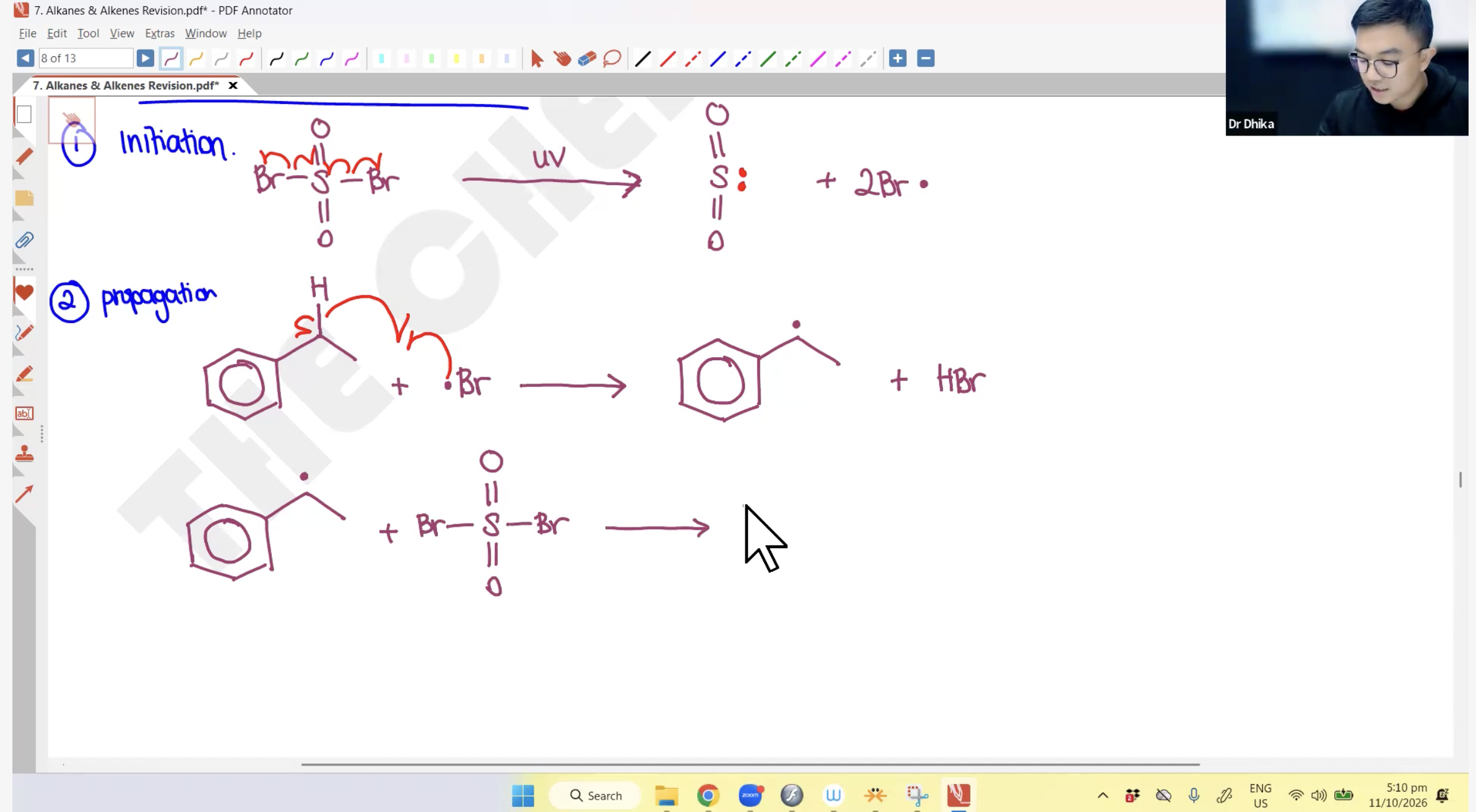Open the Windows Start menu
Screen dimensions: 1476x812
pyautogui.click(x=523, y=795)
